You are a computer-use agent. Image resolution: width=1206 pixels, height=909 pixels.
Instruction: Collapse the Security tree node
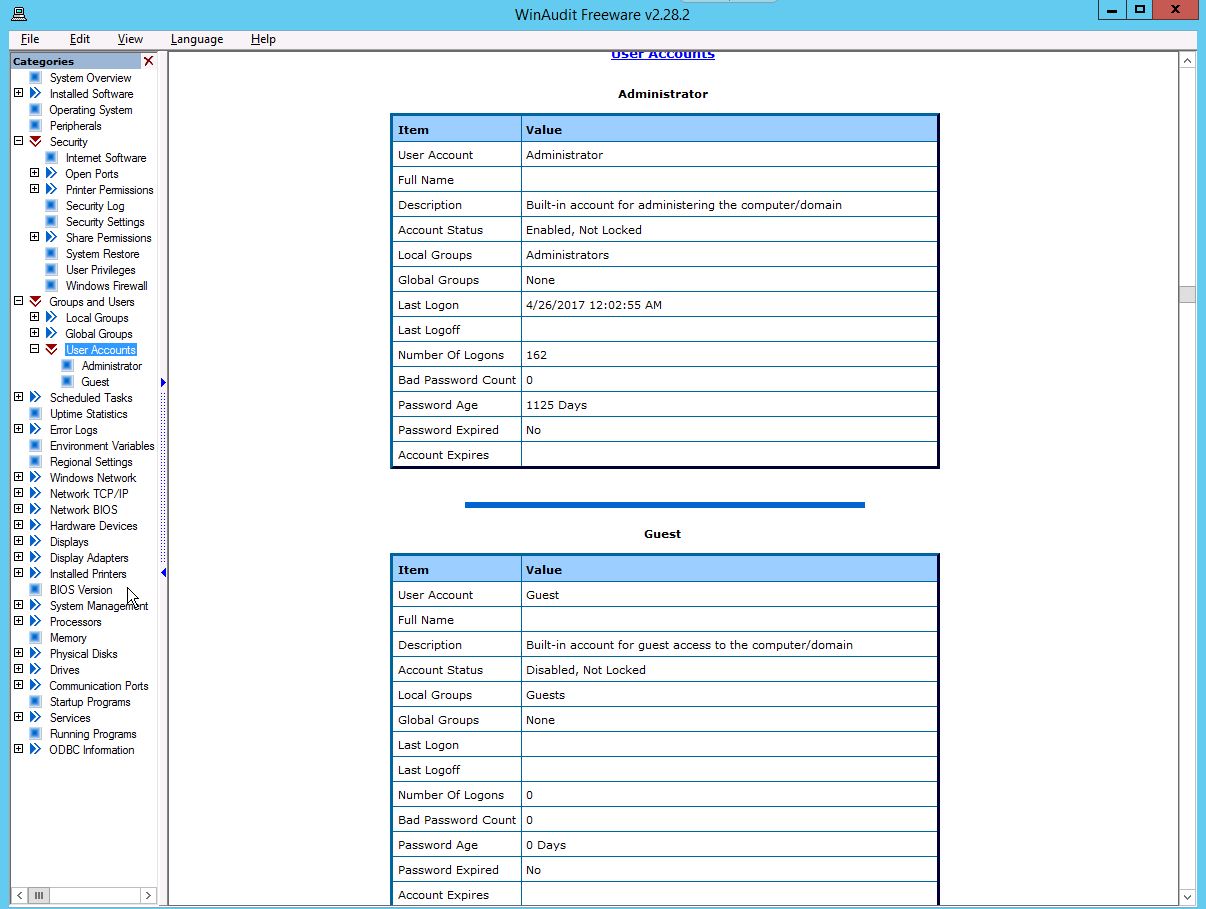[x=18, y=142]
